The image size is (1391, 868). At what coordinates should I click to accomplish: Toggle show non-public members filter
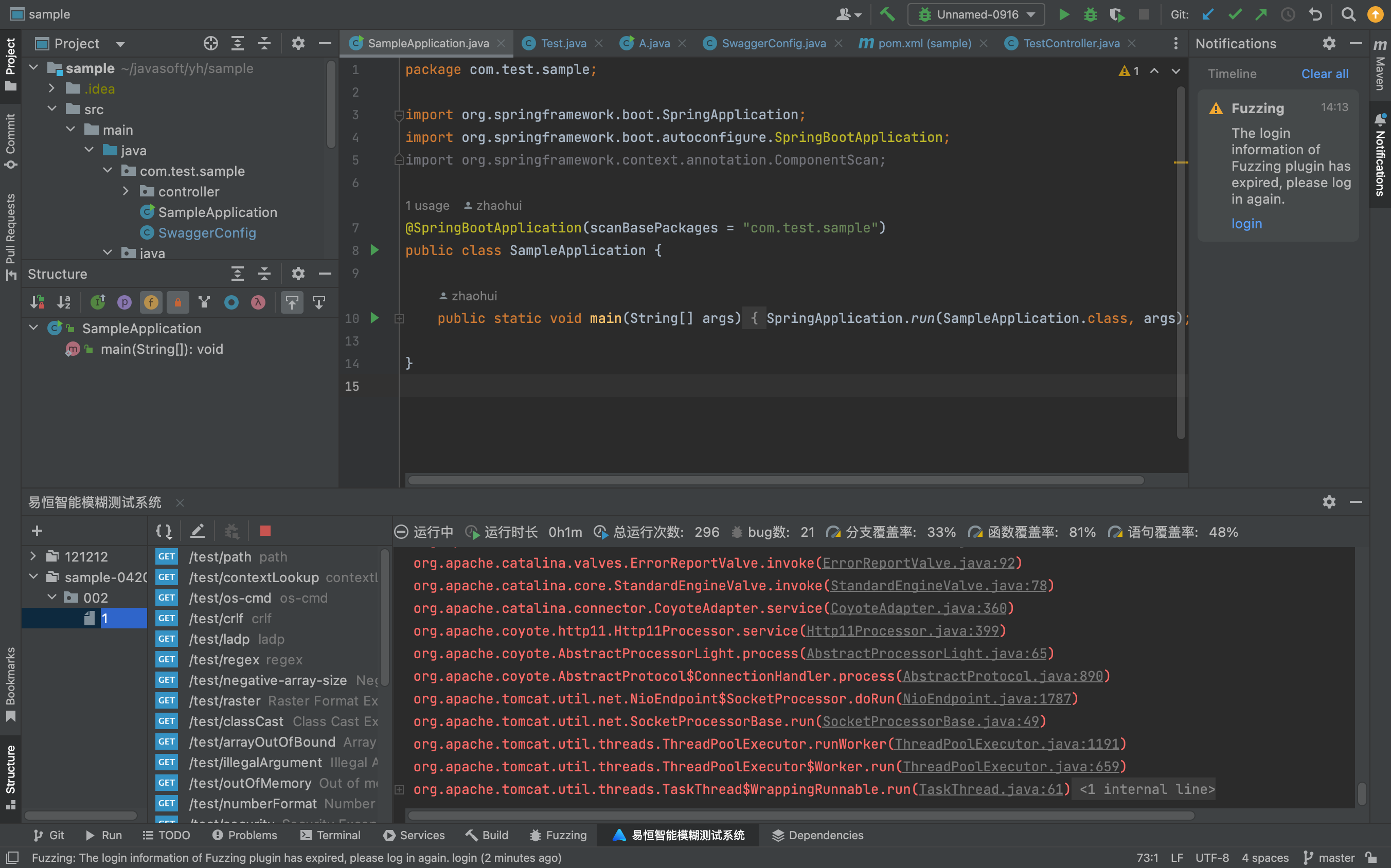point(177,302)
